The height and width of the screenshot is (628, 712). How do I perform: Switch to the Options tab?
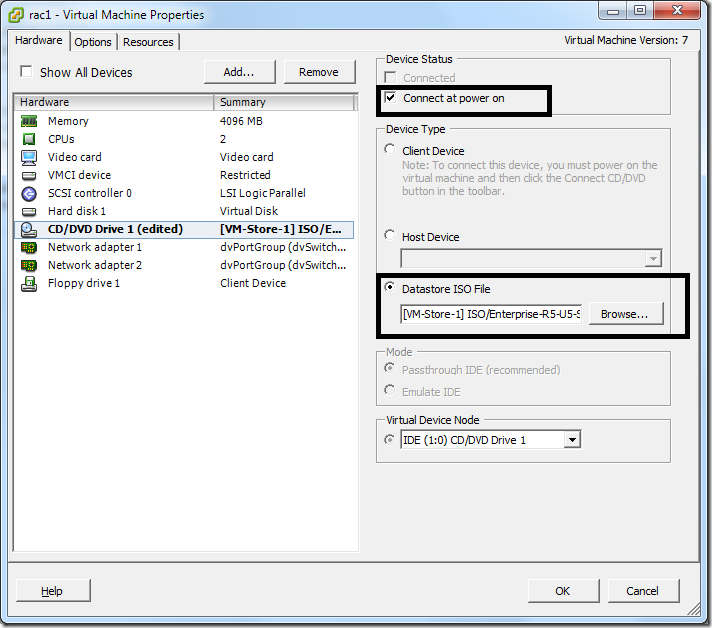(x=93, y=42)
